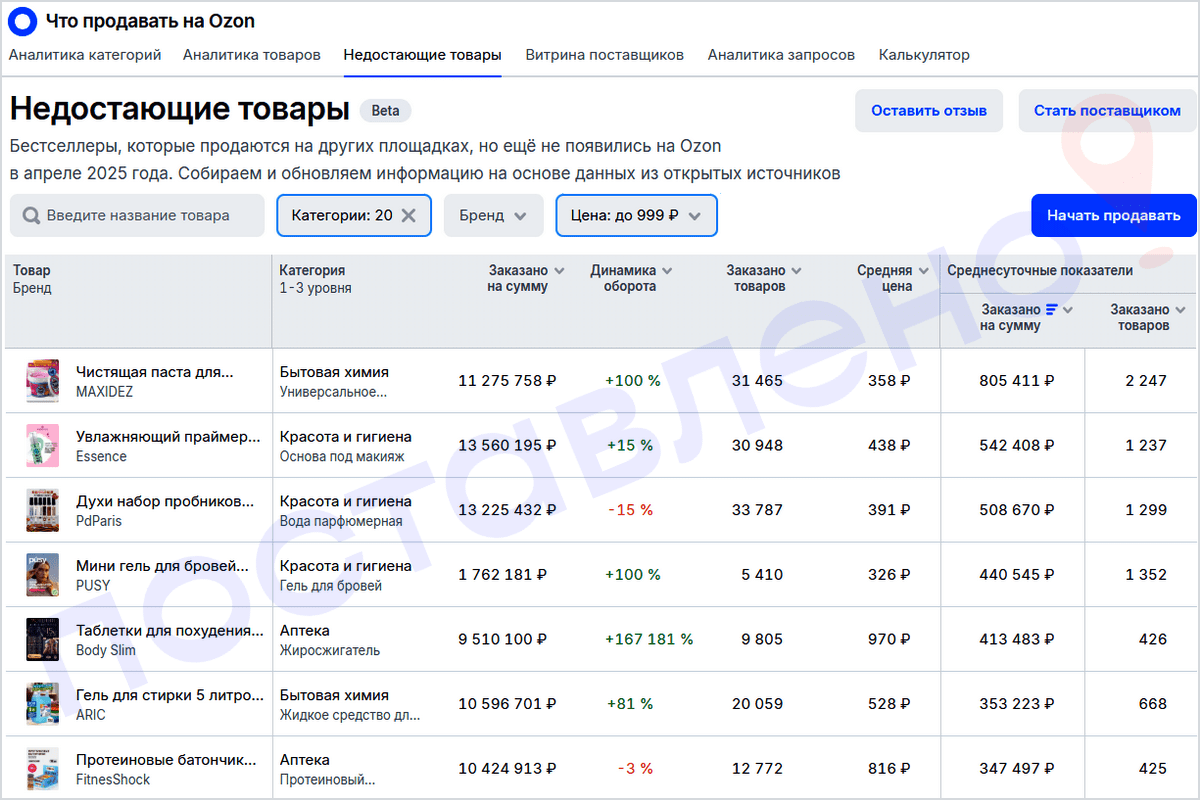Expand the Бренд dropdown
The height and width of the screenshot is (800, 1200).
pyautogui.click(x=493, y=215)
